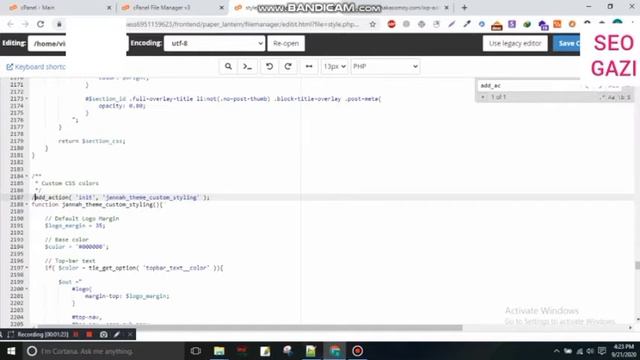Click the Re-open button
640x360 pixels.
[x=286, y=43]
